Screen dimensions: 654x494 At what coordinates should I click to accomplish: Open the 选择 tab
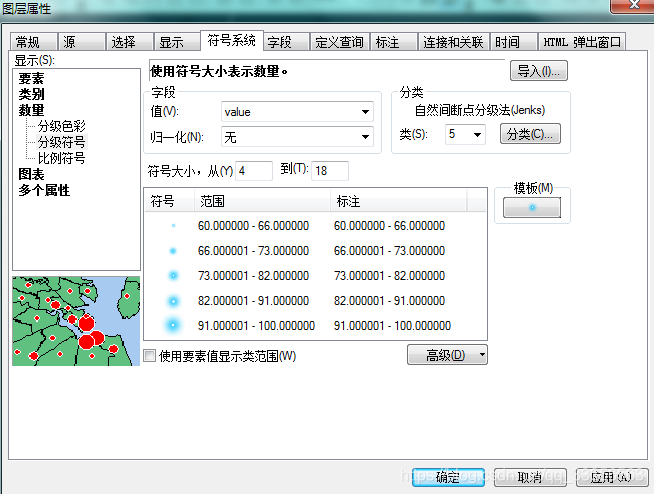[x=129, y=42]
